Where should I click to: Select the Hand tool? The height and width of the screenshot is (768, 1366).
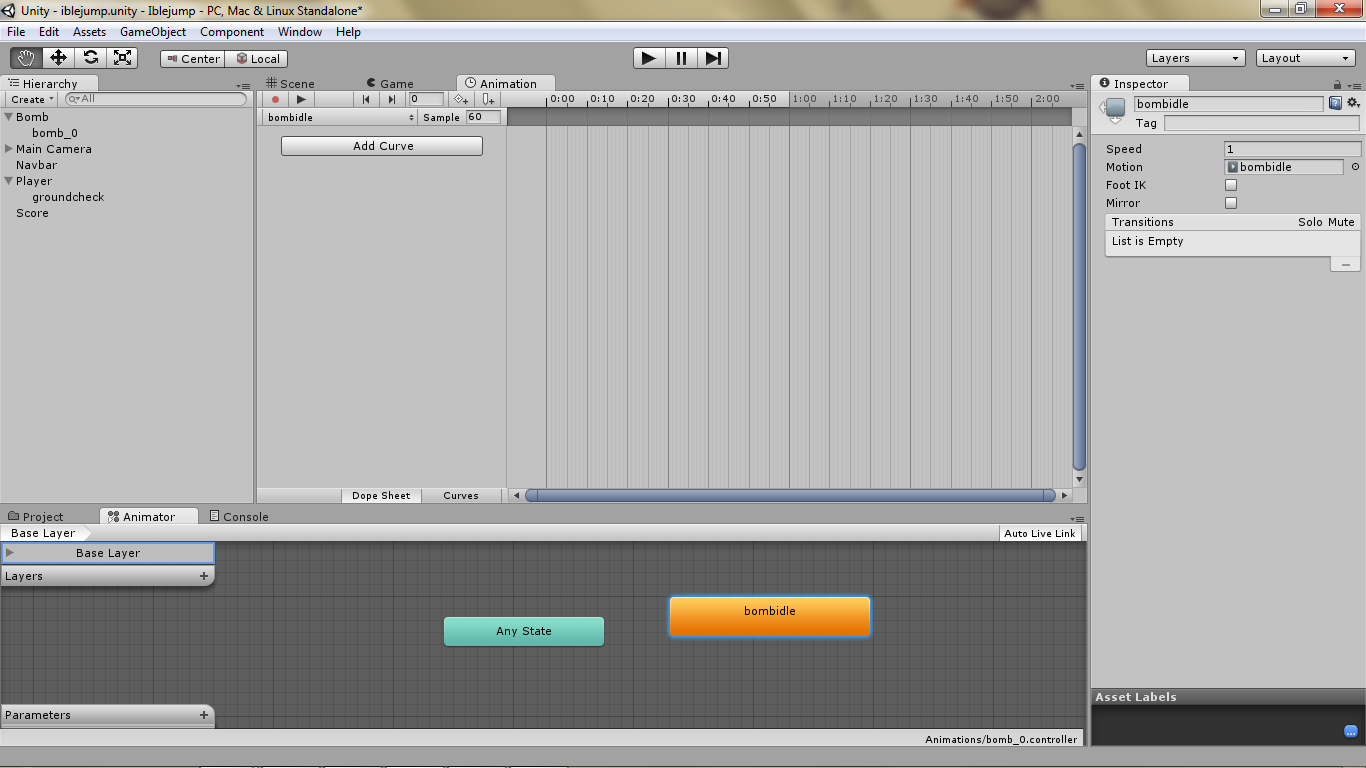(26, 58)
